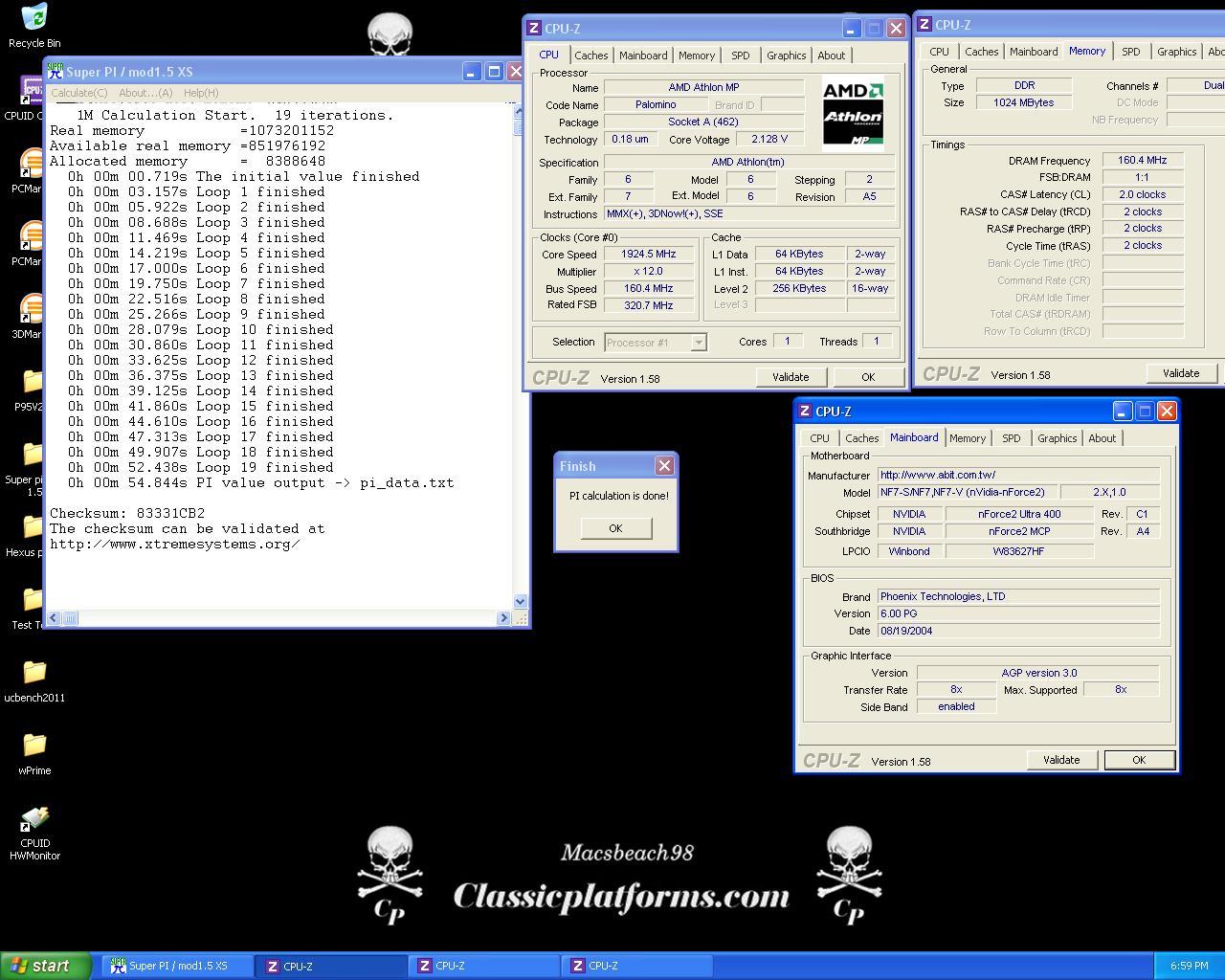
Task: Click the 6:59 PM system tray clock
Action: [x=1189, y=967]
